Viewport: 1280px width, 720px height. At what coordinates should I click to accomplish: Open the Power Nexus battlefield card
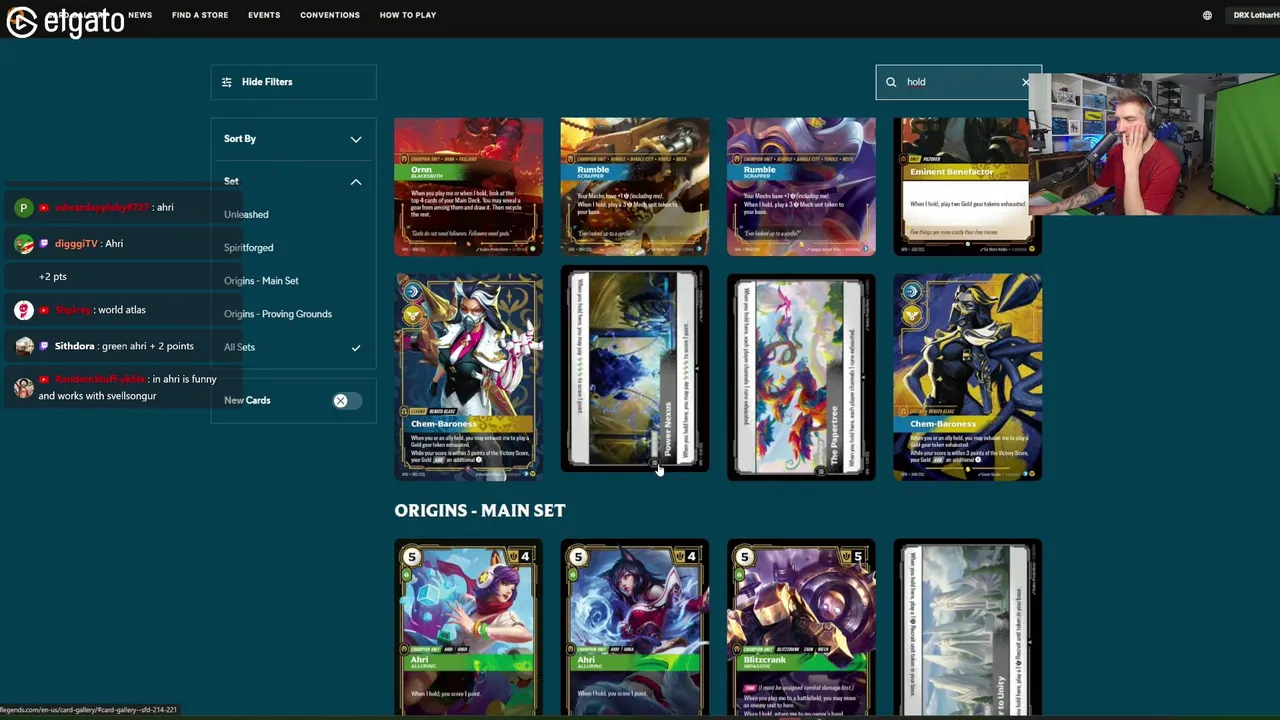click(635, 369)
